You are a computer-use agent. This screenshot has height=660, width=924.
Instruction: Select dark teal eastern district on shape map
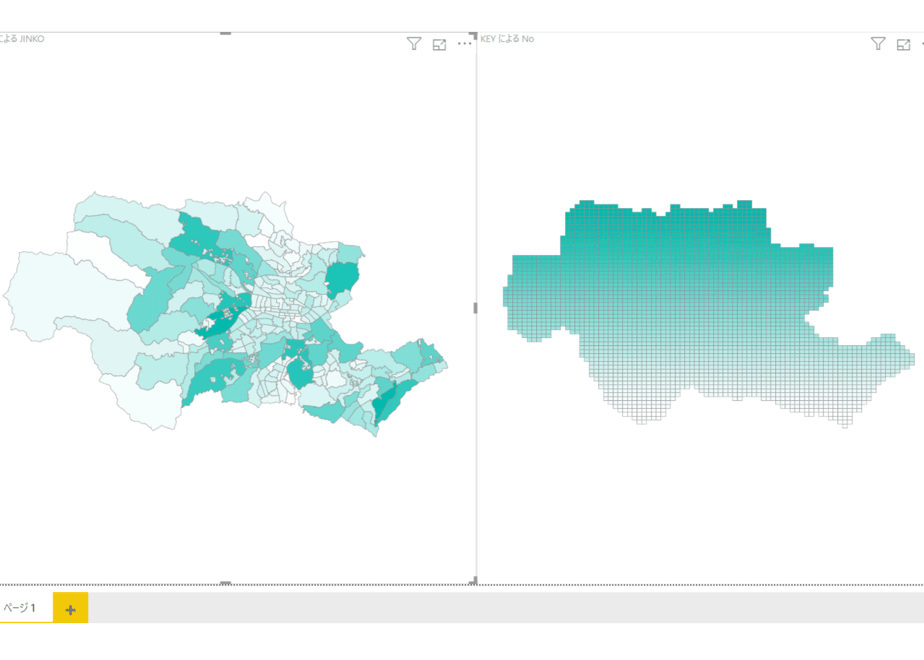342,277
